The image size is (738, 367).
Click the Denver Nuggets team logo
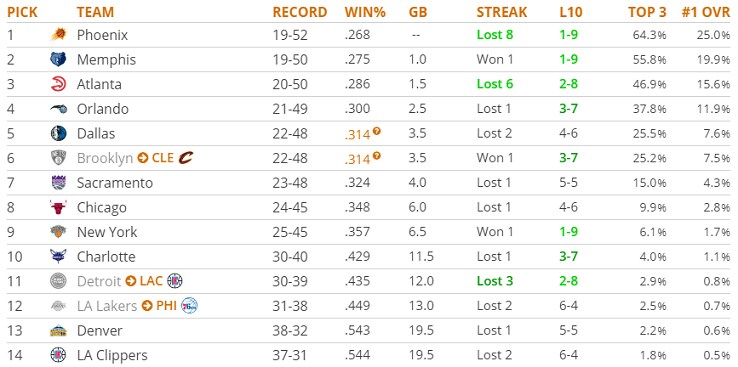click(58, 331)
